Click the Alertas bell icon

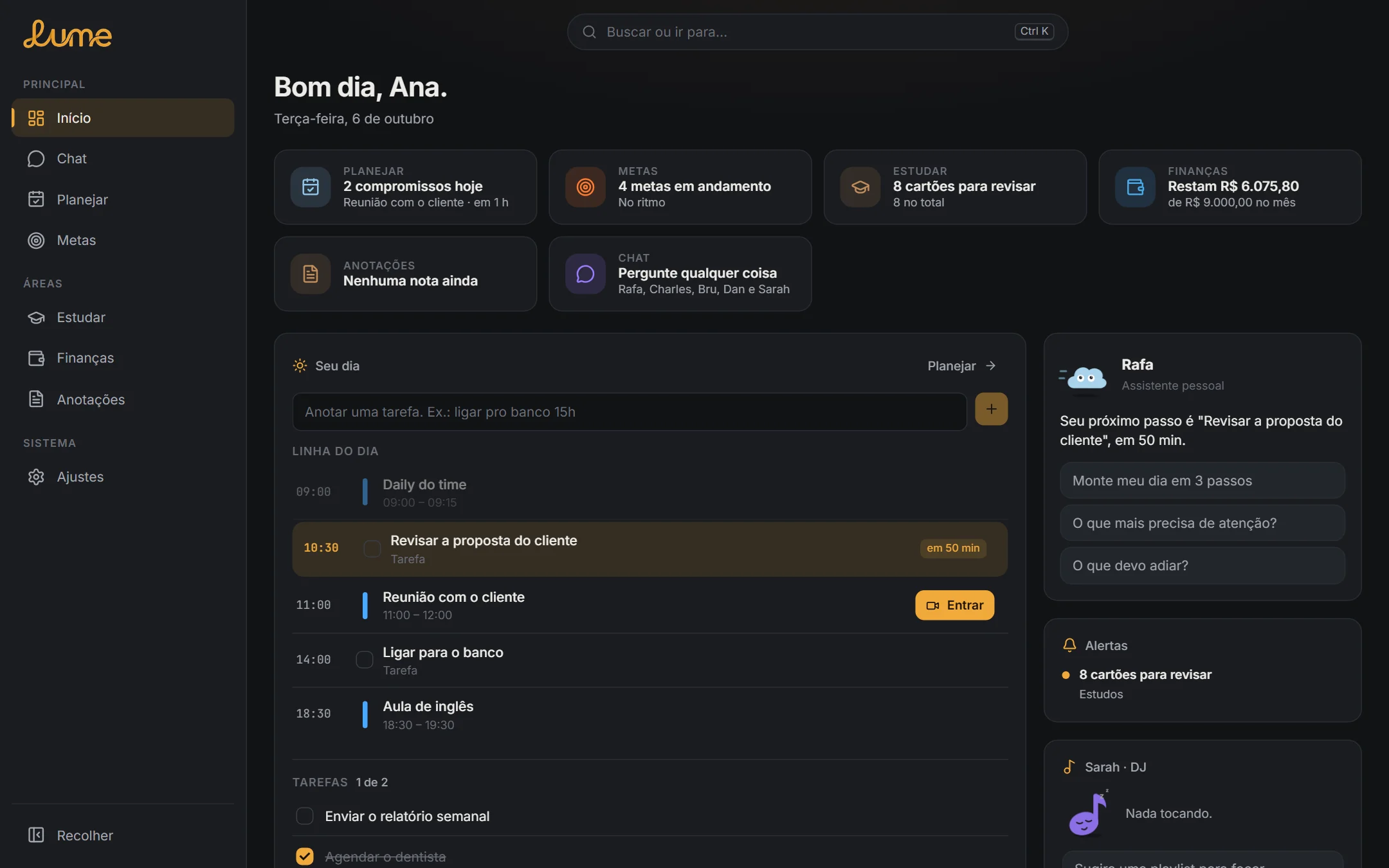(x=1069, y=645)
